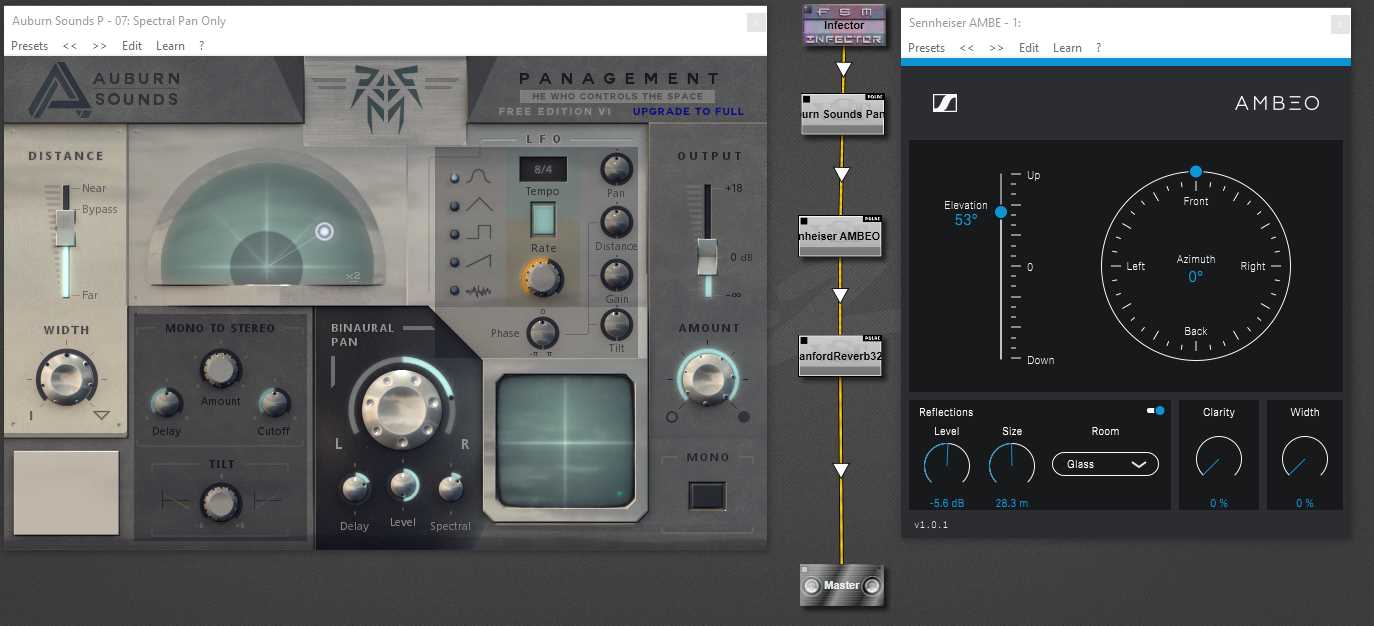1374x626 pixels.
Task: Disable the AMBEO Reflections switch
Action: click(x=1156, y=410)
